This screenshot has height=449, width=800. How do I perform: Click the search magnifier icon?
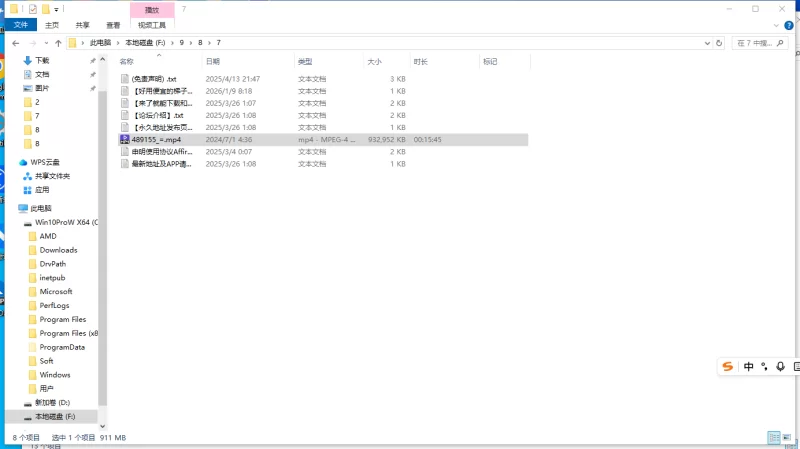[780, 43]
